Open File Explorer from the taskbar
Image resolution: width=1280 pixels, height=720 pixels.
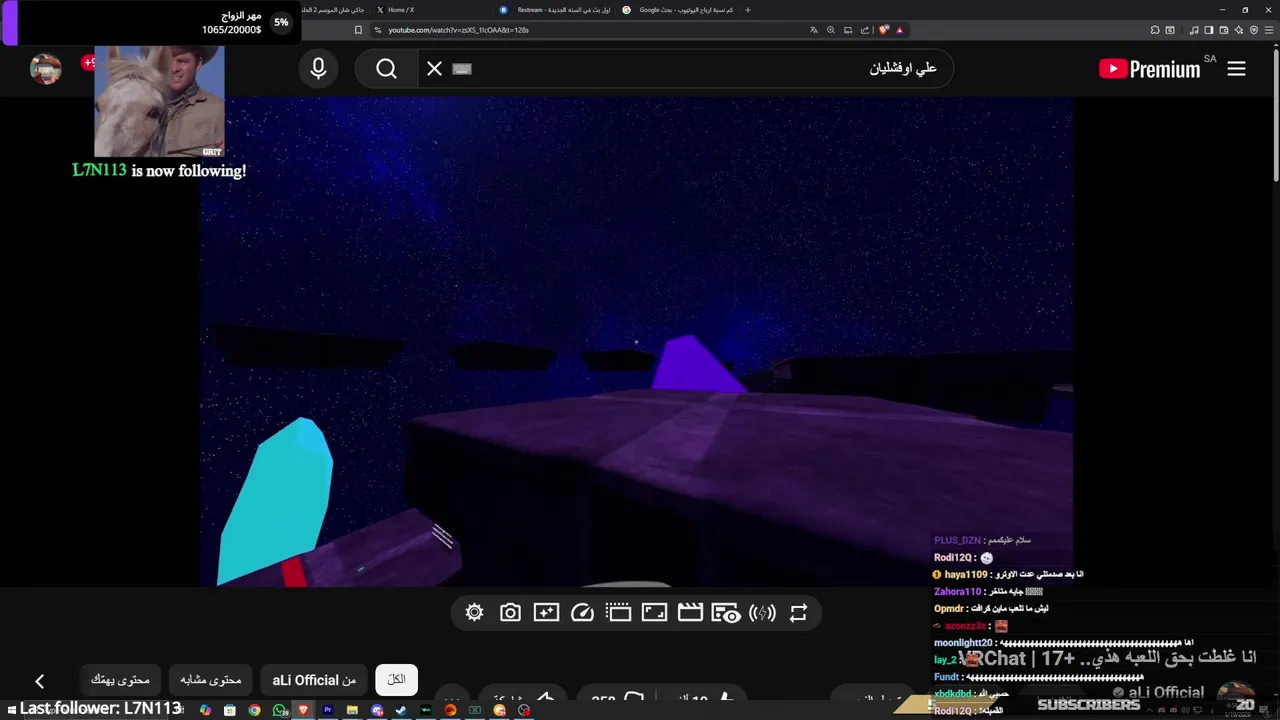[x=352, y=710]
